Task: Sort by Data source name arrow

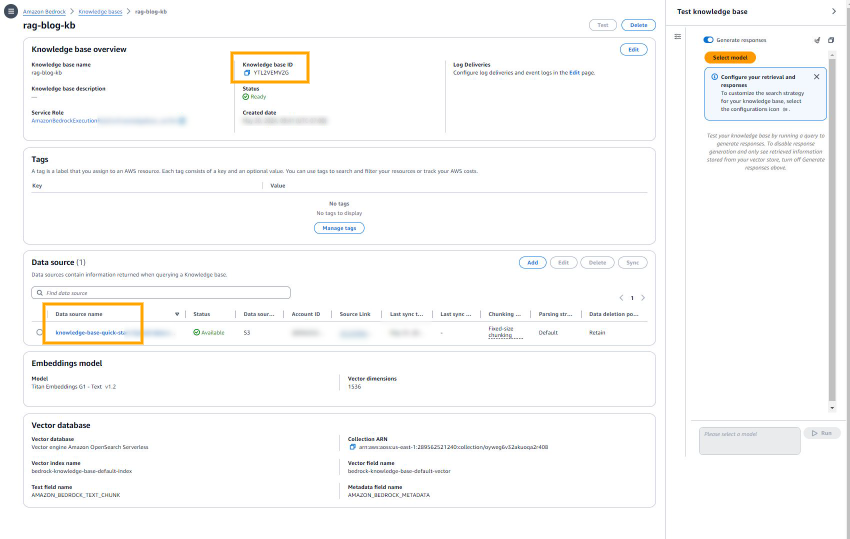Action: pyautogui.click(x=177, y=315)
